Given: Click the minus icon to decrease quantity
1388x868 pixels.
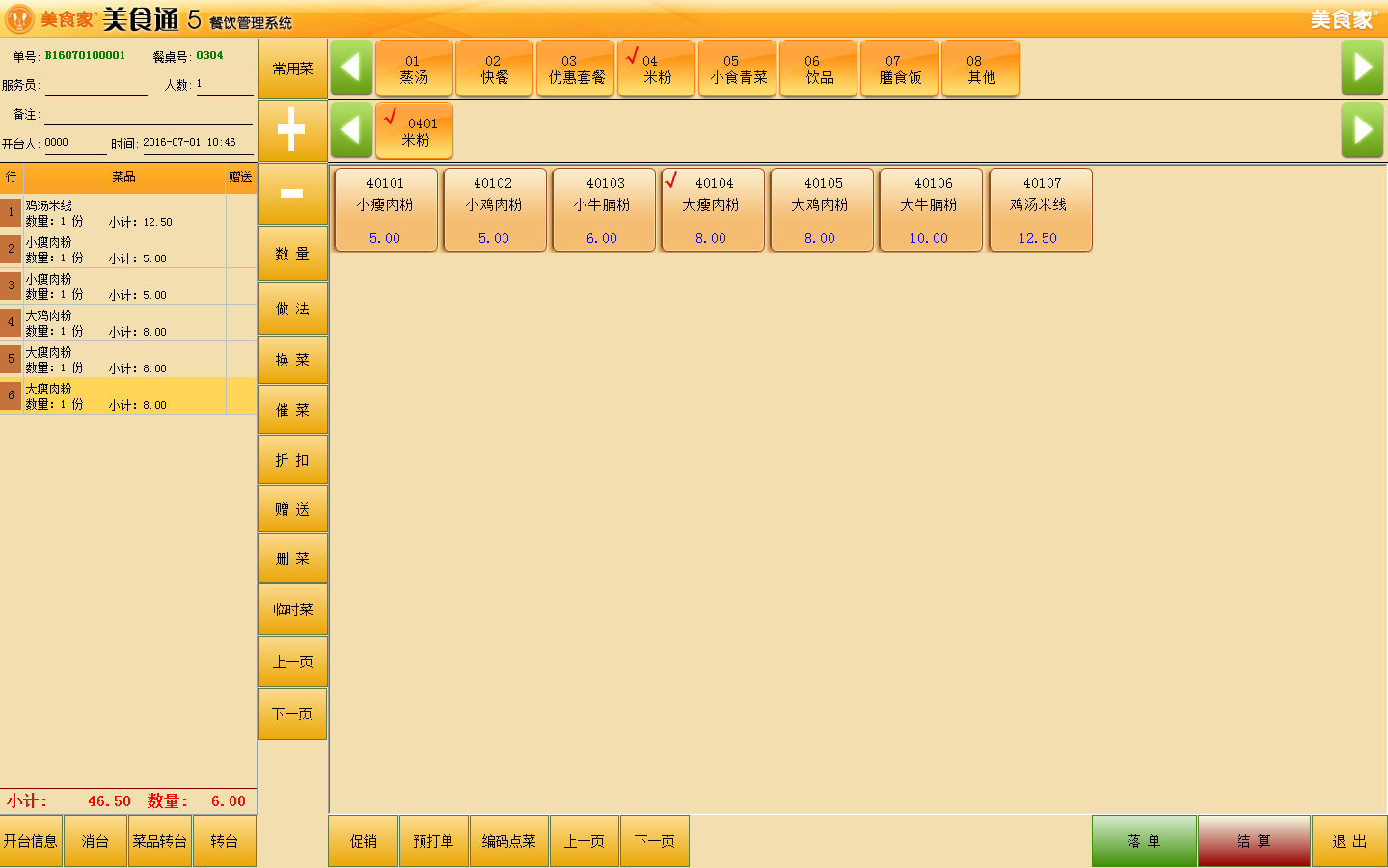Looking at the screenshot, I should click(291, 193).
